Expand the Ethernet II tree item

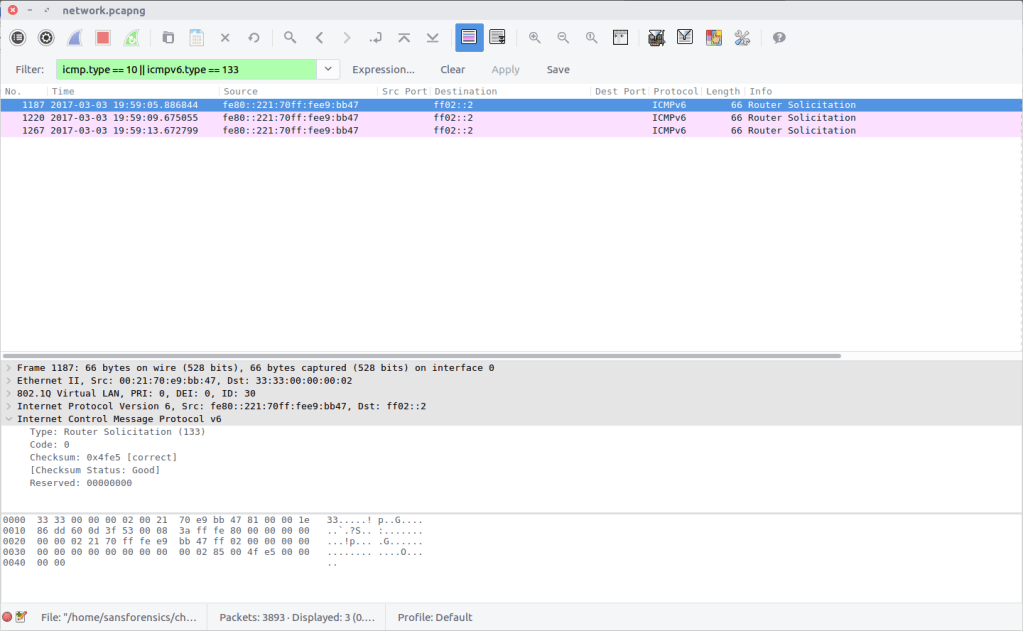click(x=9, y=381)
